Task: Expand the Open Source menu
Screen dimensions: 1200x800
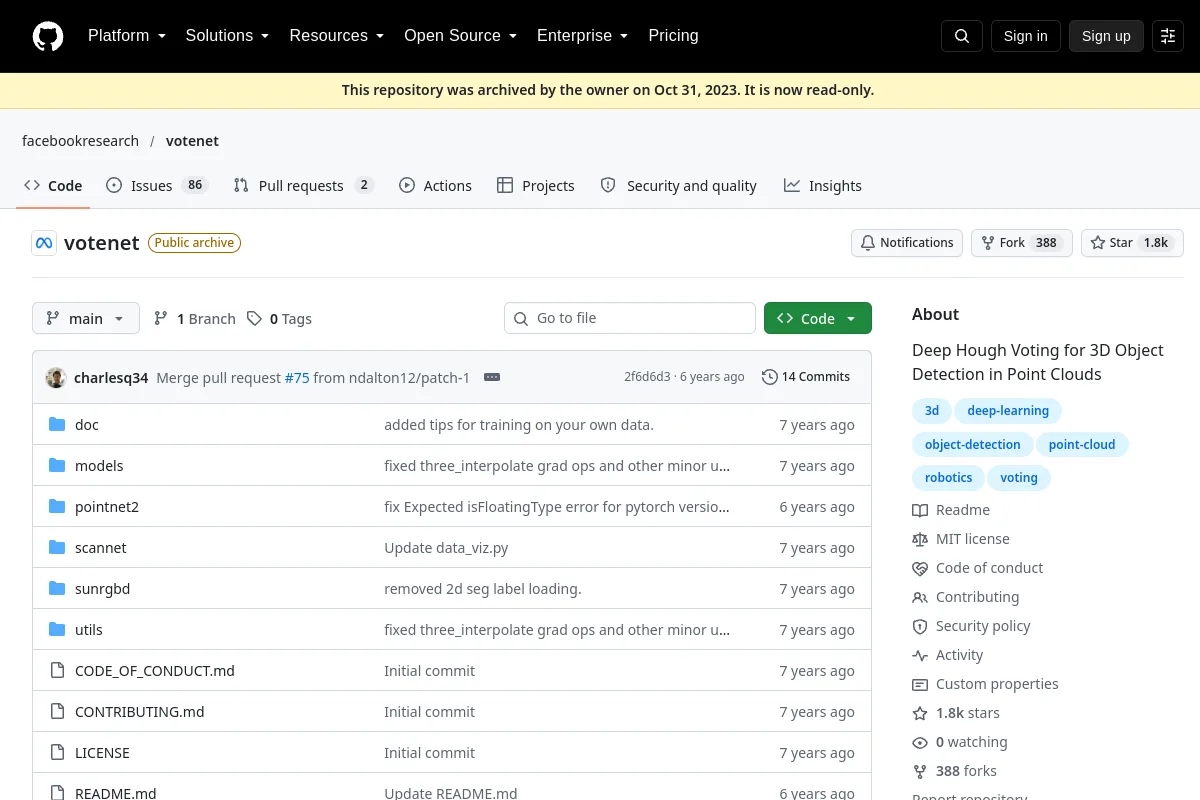Action: [460, 36]
